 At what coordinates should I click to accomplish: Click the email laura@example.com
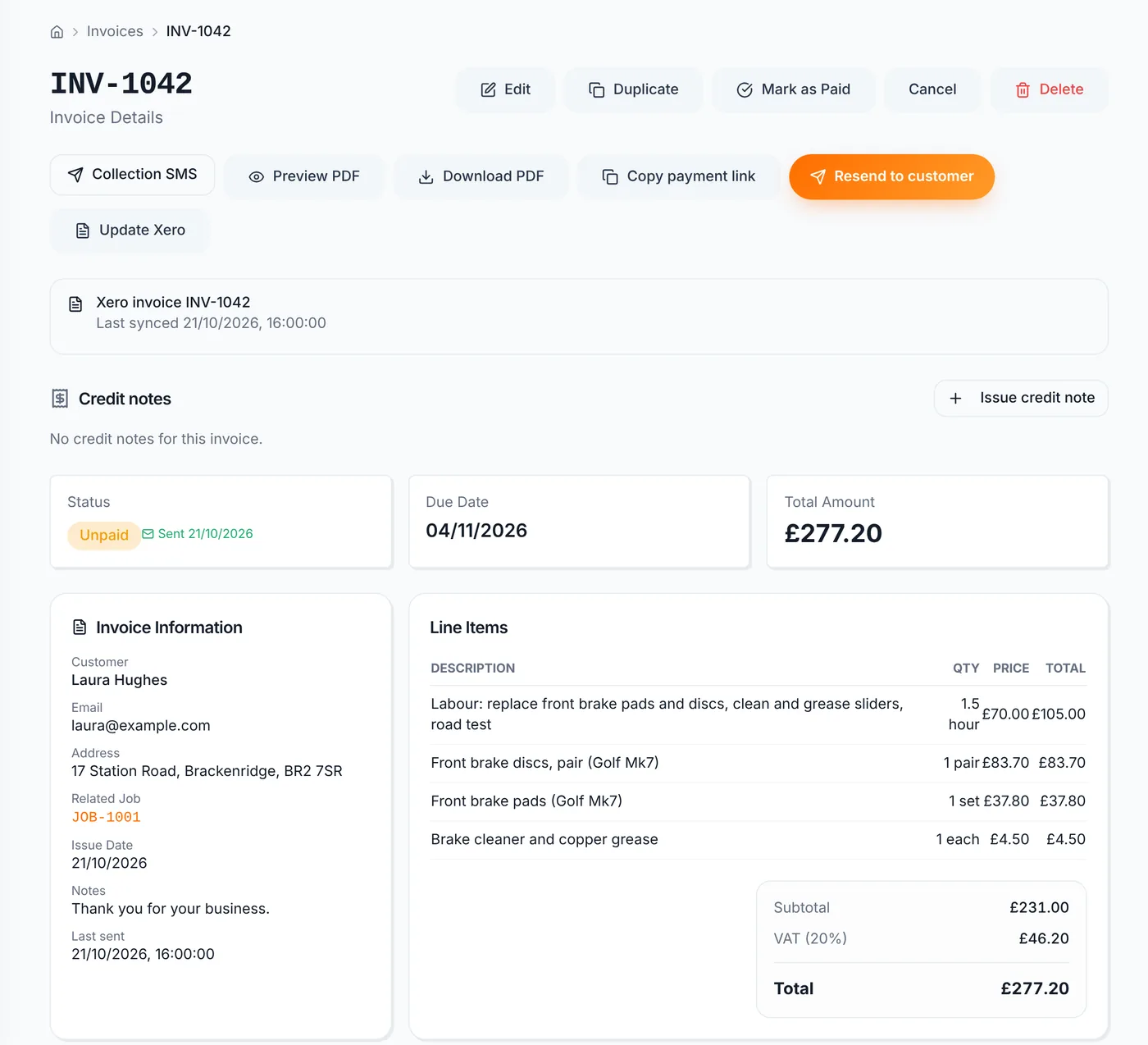point(141,726)
